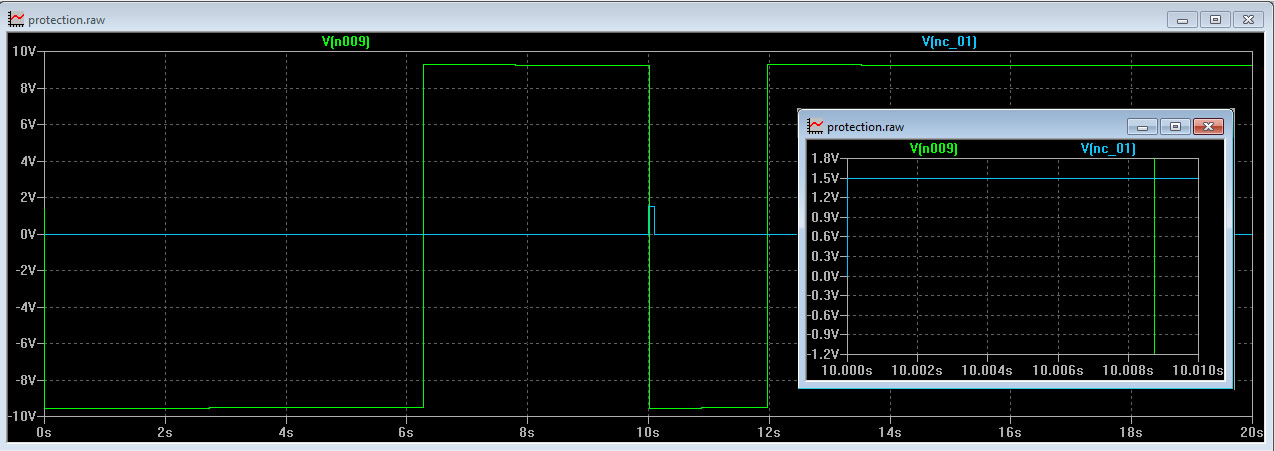Click the 10.004s label on inset time axis
The image size is (1275, 451).
pos(987,371)
